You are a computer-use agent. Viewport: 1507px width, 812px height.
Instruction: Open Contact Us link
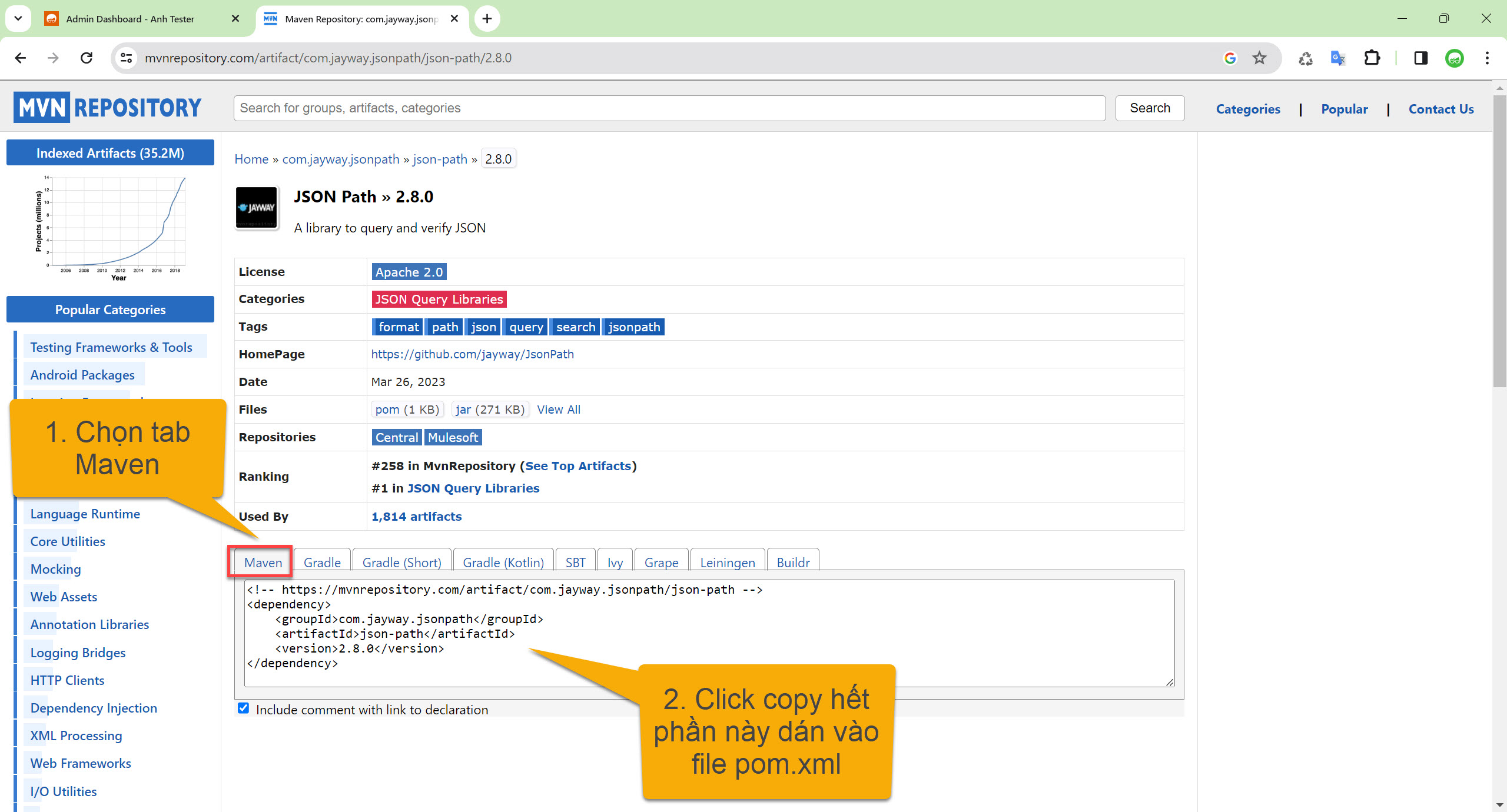1441,109
